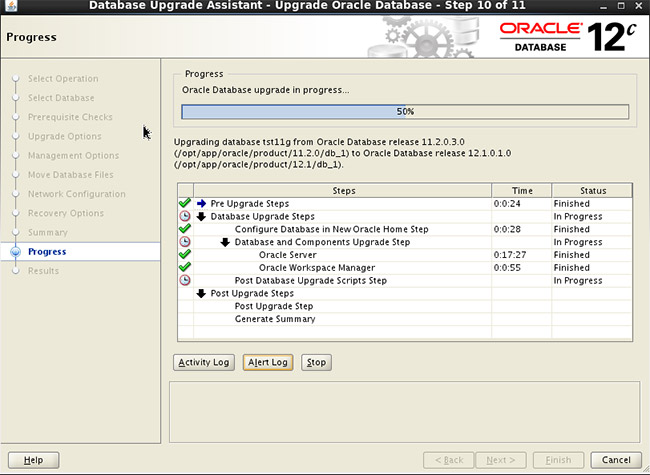This screenshot has height=475, width=650.
Task: Select the Select Database wizard step
Action: click(x=61, y=98)
